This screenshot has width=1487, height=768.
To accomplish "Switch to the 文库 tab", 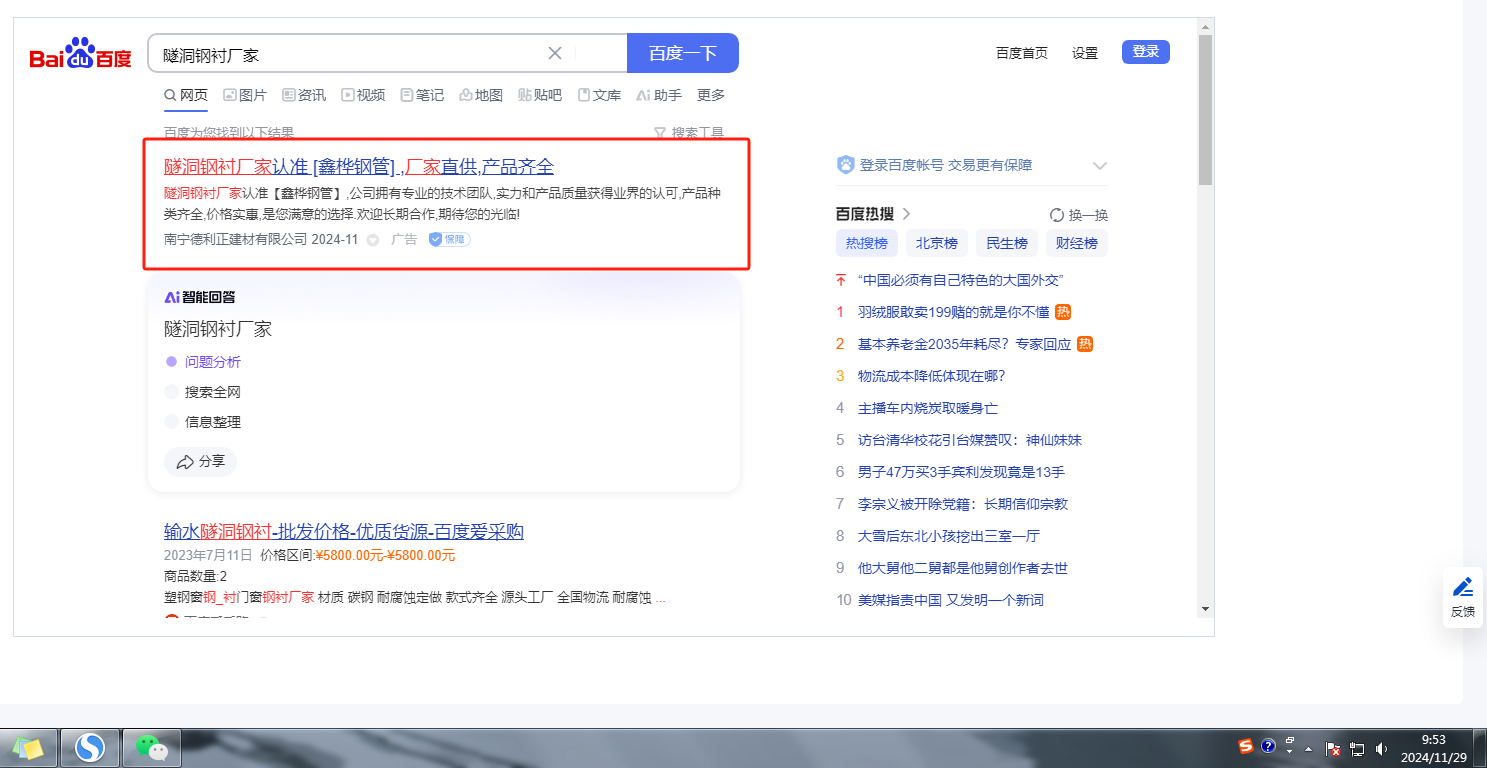I will pos(599,95).
